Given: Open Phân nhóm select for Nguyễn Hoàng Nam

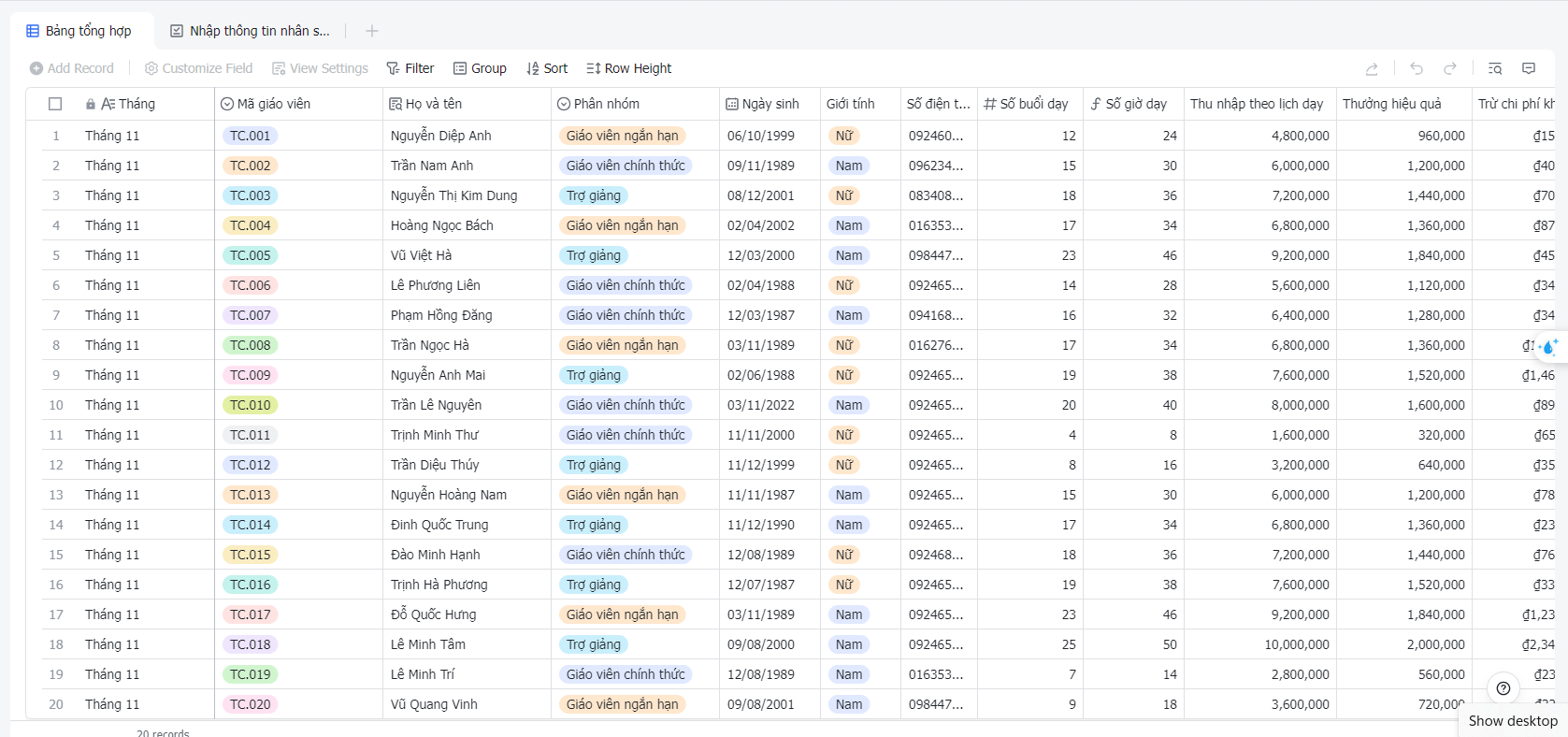Looking at the screenshot, I should point(623,495).
